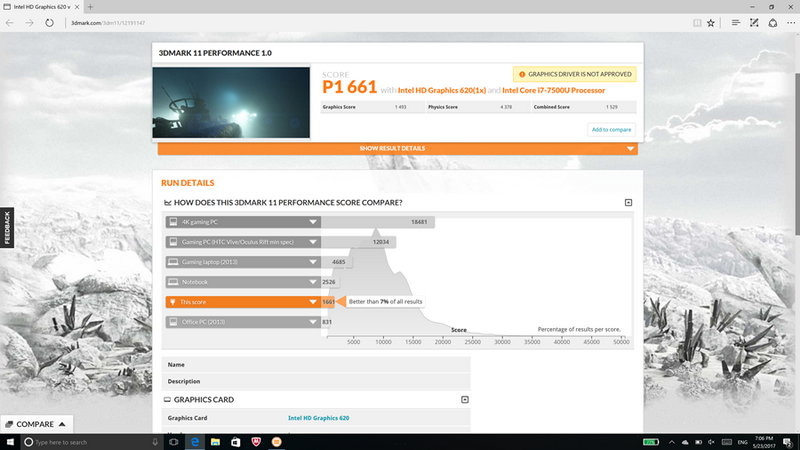Click the Graphics driver not approved warning
The height and width of the screenshot is (450, 800).
tap(574, 74)
